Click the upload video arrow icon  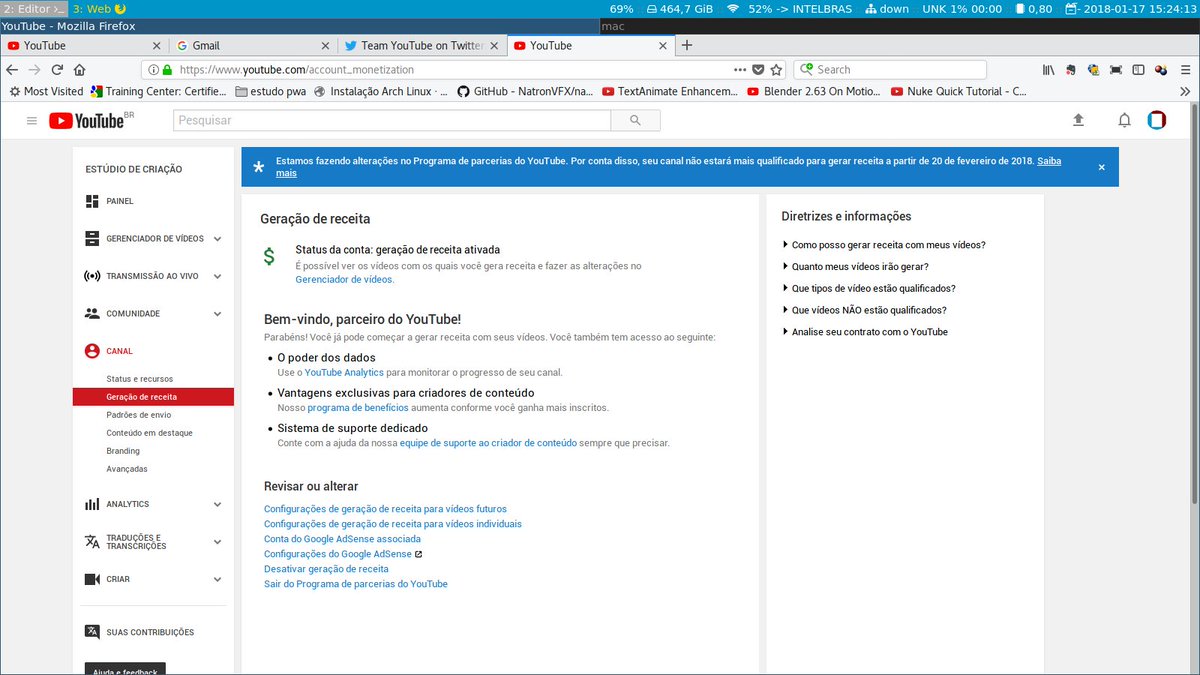point(1078,120)
